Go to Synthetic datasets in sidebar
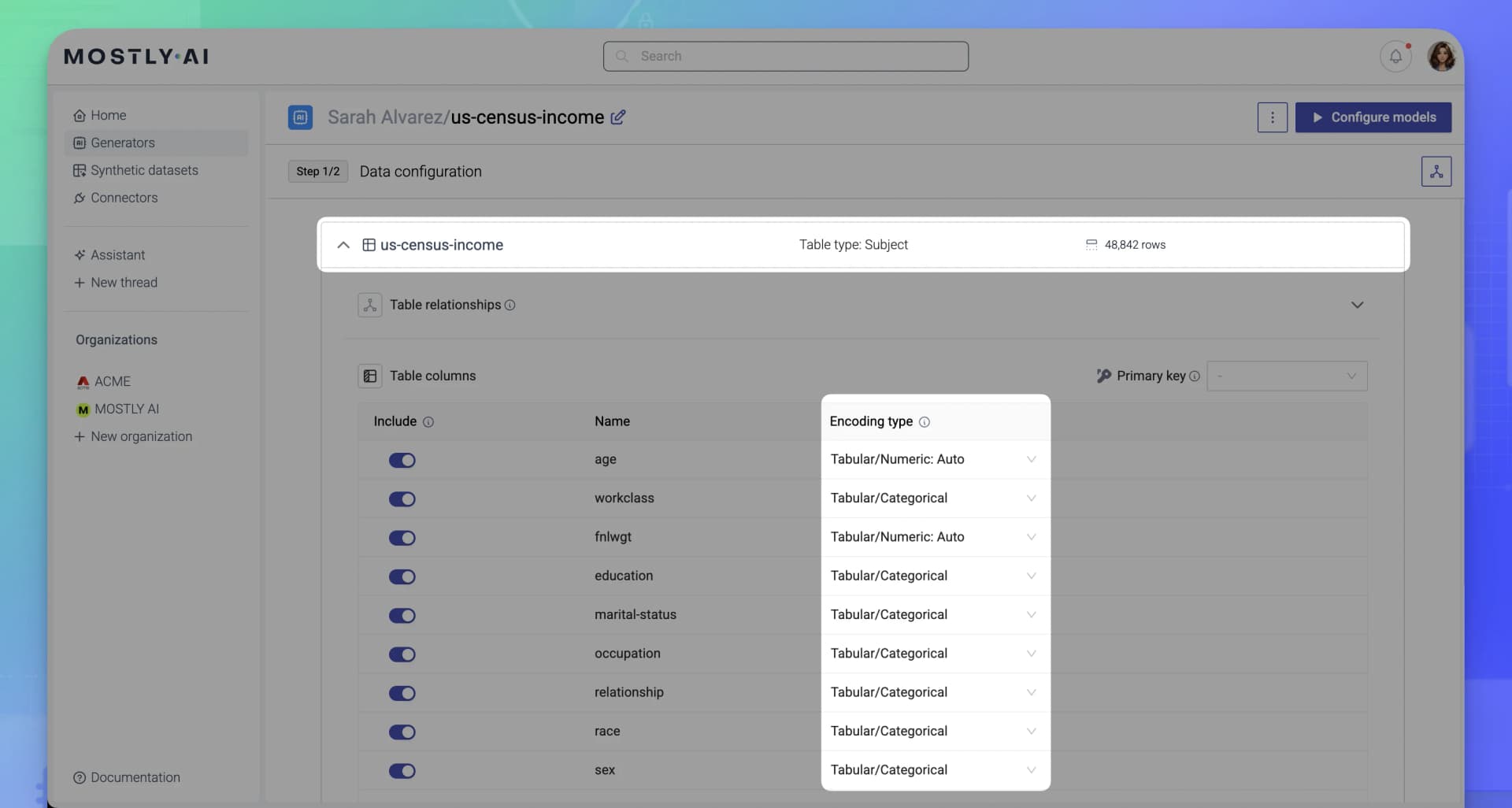This screenshot has height=808, width=1512. point(143,170)
